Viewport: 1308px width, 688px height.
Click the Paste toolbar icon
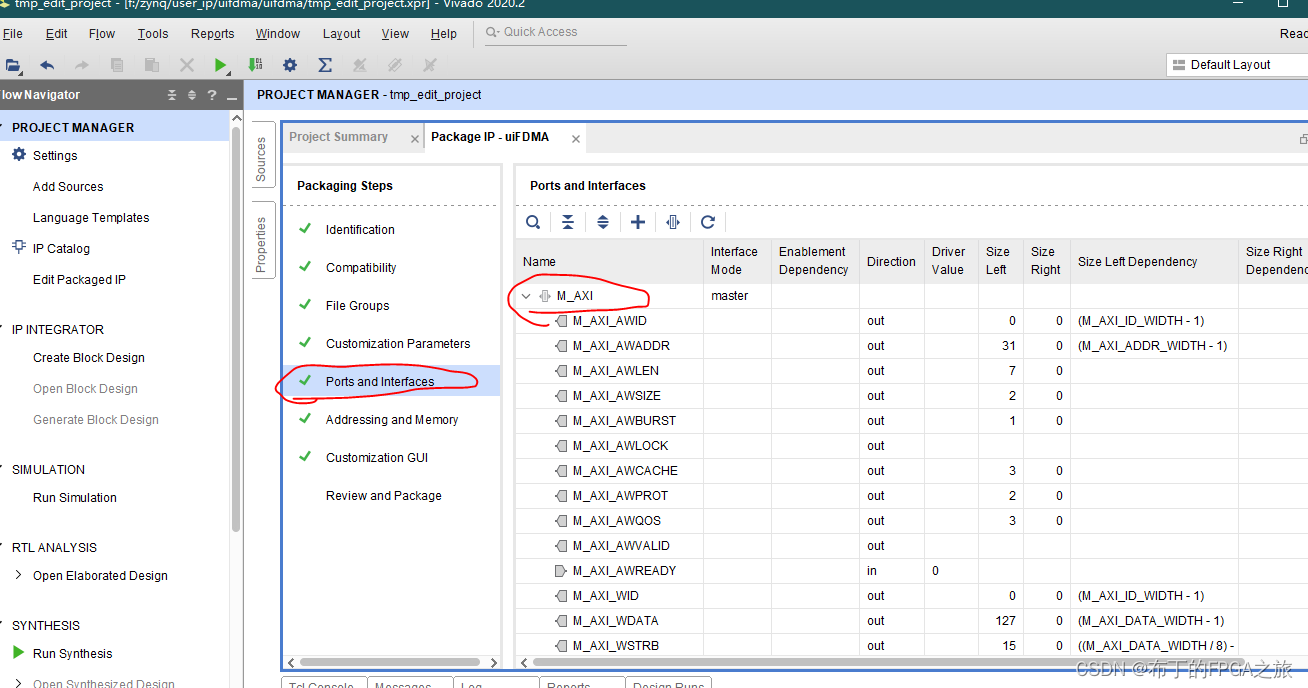(151, 65)
